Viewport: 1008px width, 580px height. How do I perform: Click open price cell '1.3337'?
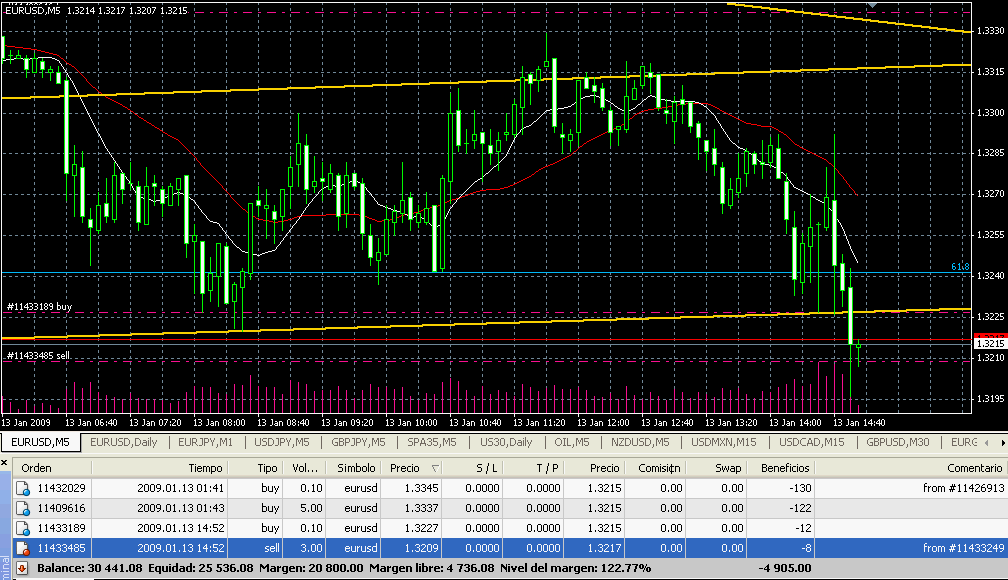(x=422, y=509)
